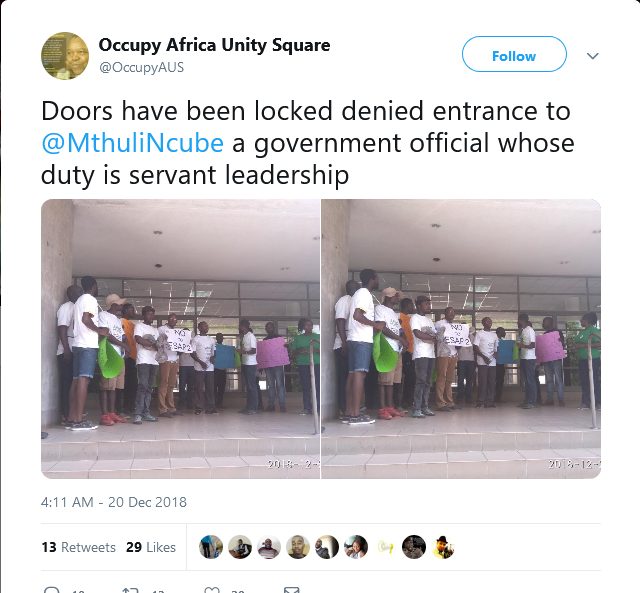Open the first liker's avatar

pyautogui.click(x=211, y=547)
